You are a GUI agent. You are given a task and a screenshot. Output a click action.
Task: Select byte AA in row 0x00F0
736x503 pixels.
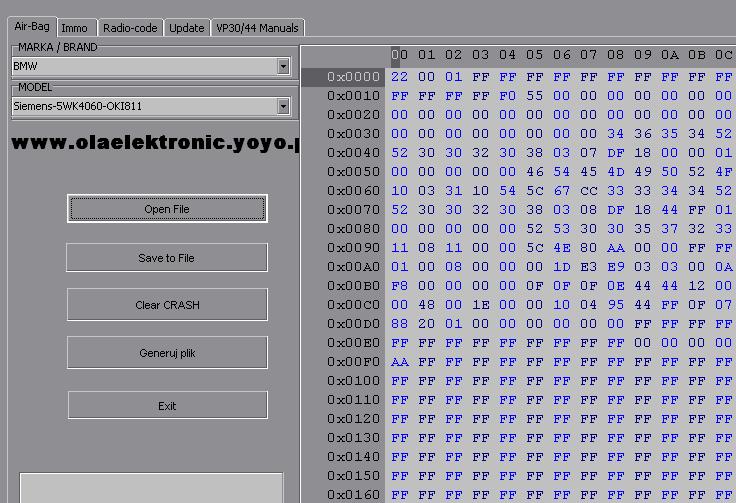[x=399, y=362]
